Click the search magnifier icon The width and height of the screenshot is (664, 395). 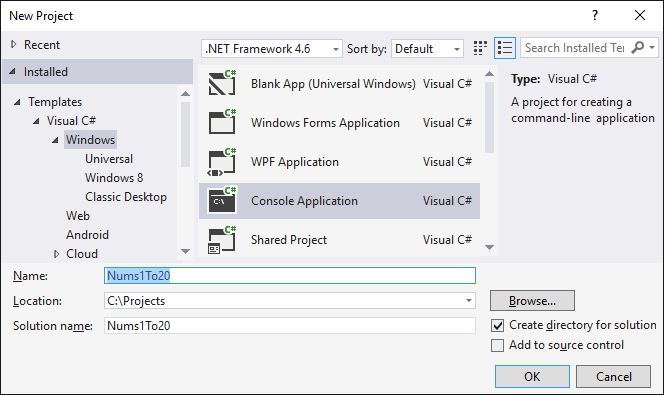pos(637,47)
